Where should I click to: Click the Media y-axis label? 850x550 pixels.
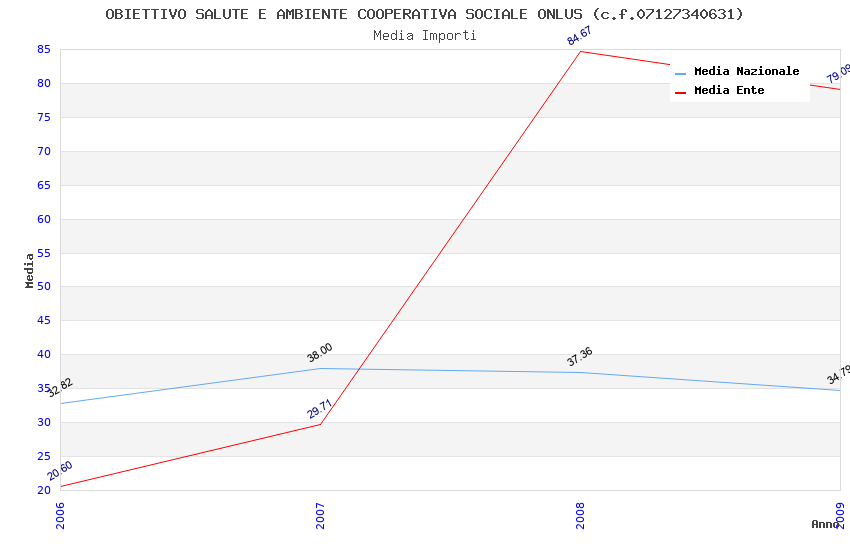(x=29, y=270)
